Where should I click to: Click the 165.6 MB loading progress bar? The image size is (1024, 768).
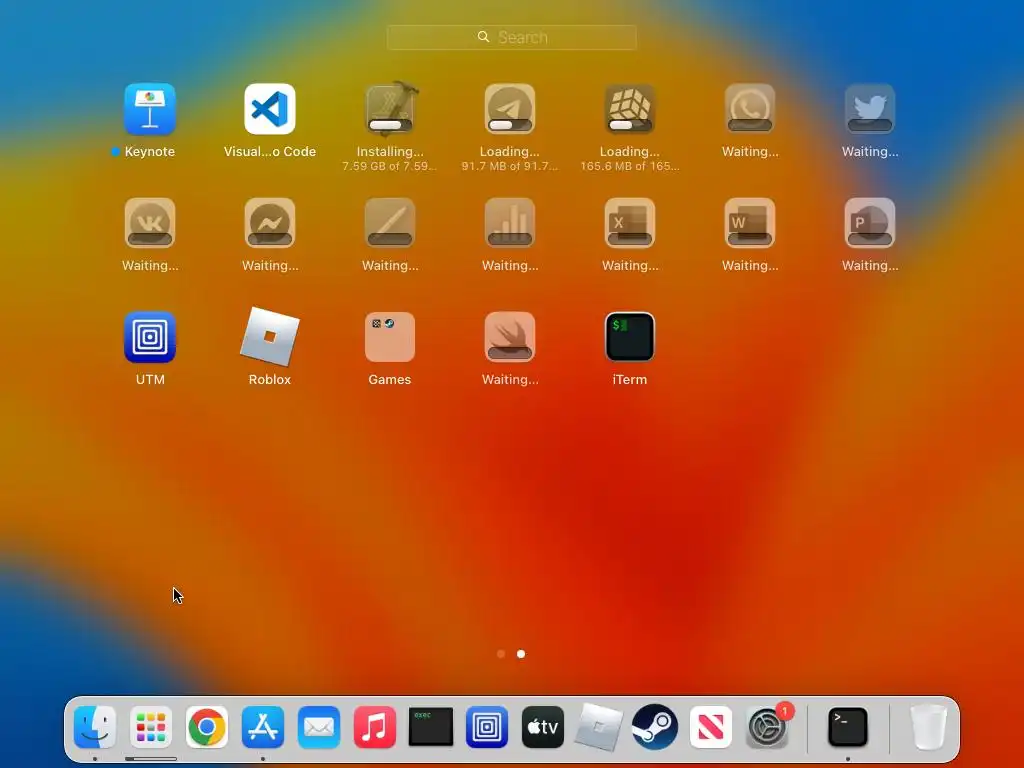pyautogui.click(x=630, y=125)
